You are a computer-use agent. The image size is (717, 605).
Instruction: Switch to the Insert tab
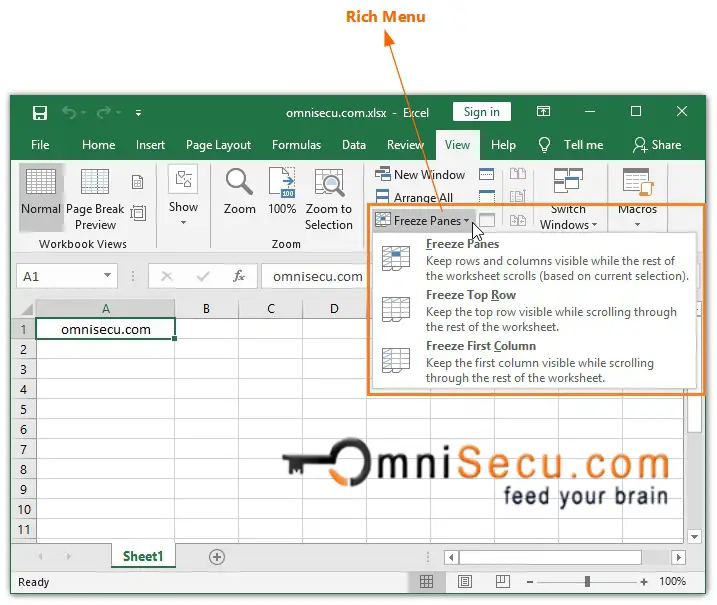(150, 145)
